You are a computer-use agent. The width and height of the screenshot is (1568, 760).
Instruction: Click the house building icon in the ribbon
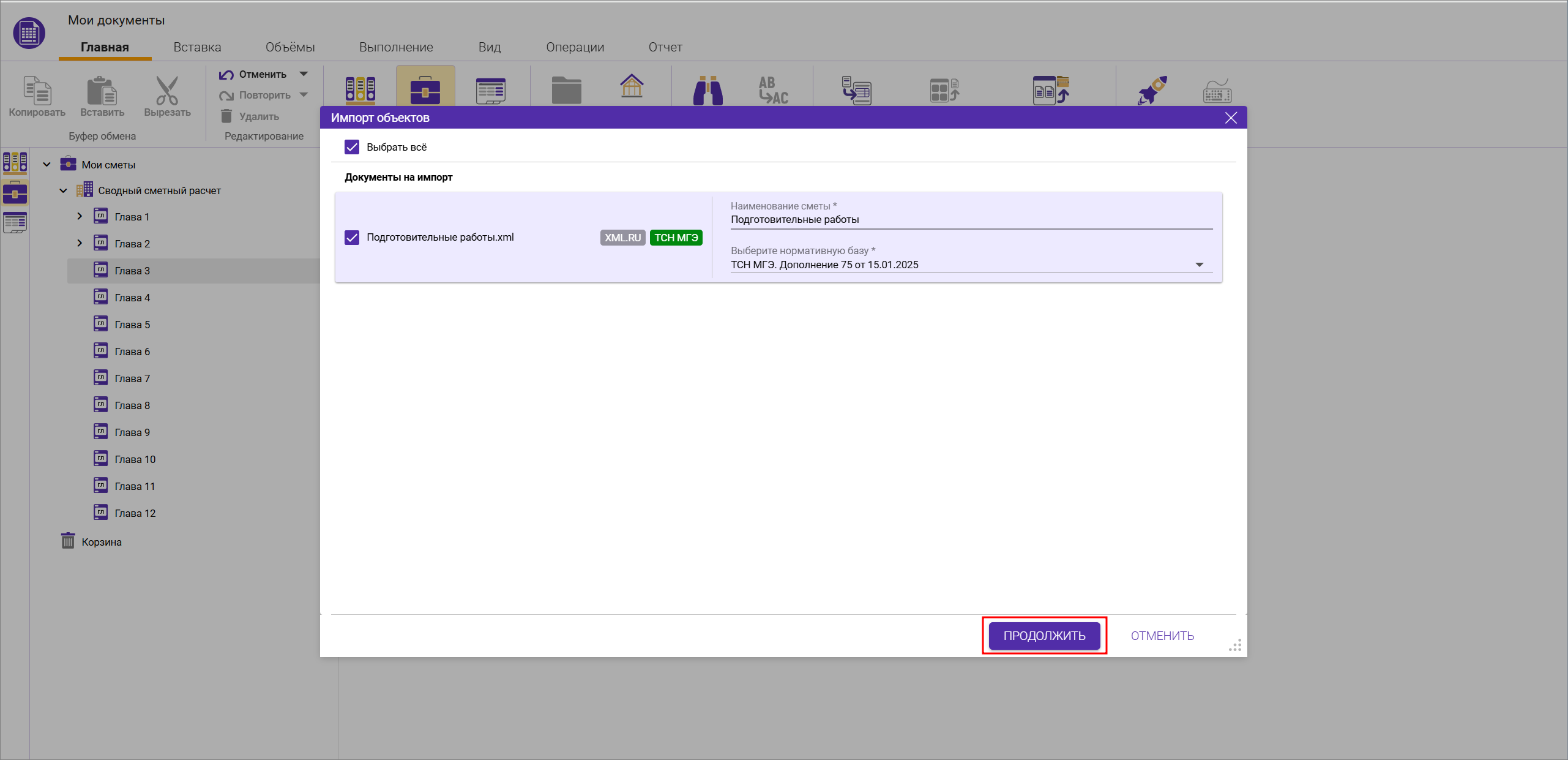[x=631, y=86]
